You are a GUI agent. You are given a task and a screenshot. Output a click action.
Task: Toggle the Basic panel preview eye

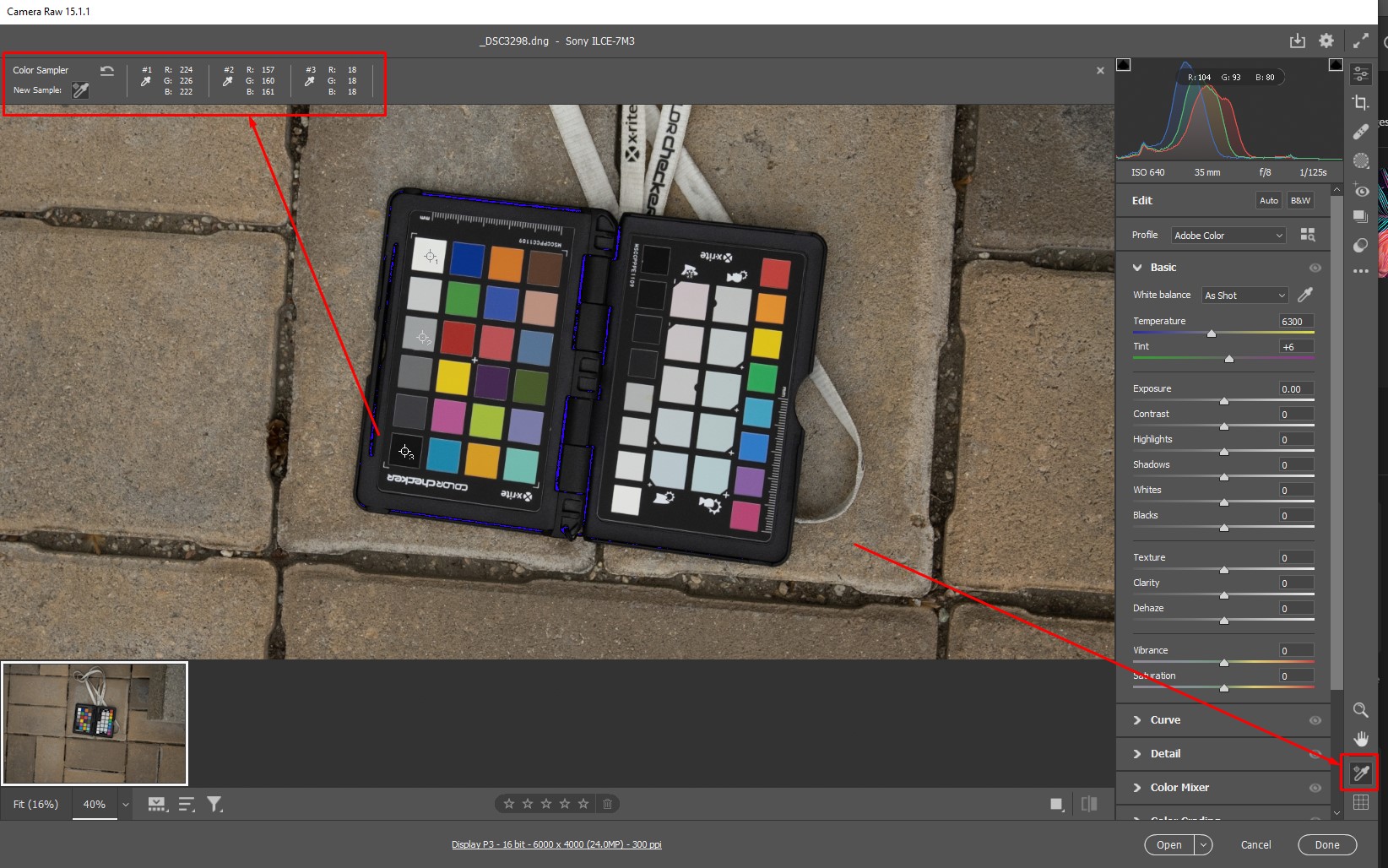[1315, 267]
